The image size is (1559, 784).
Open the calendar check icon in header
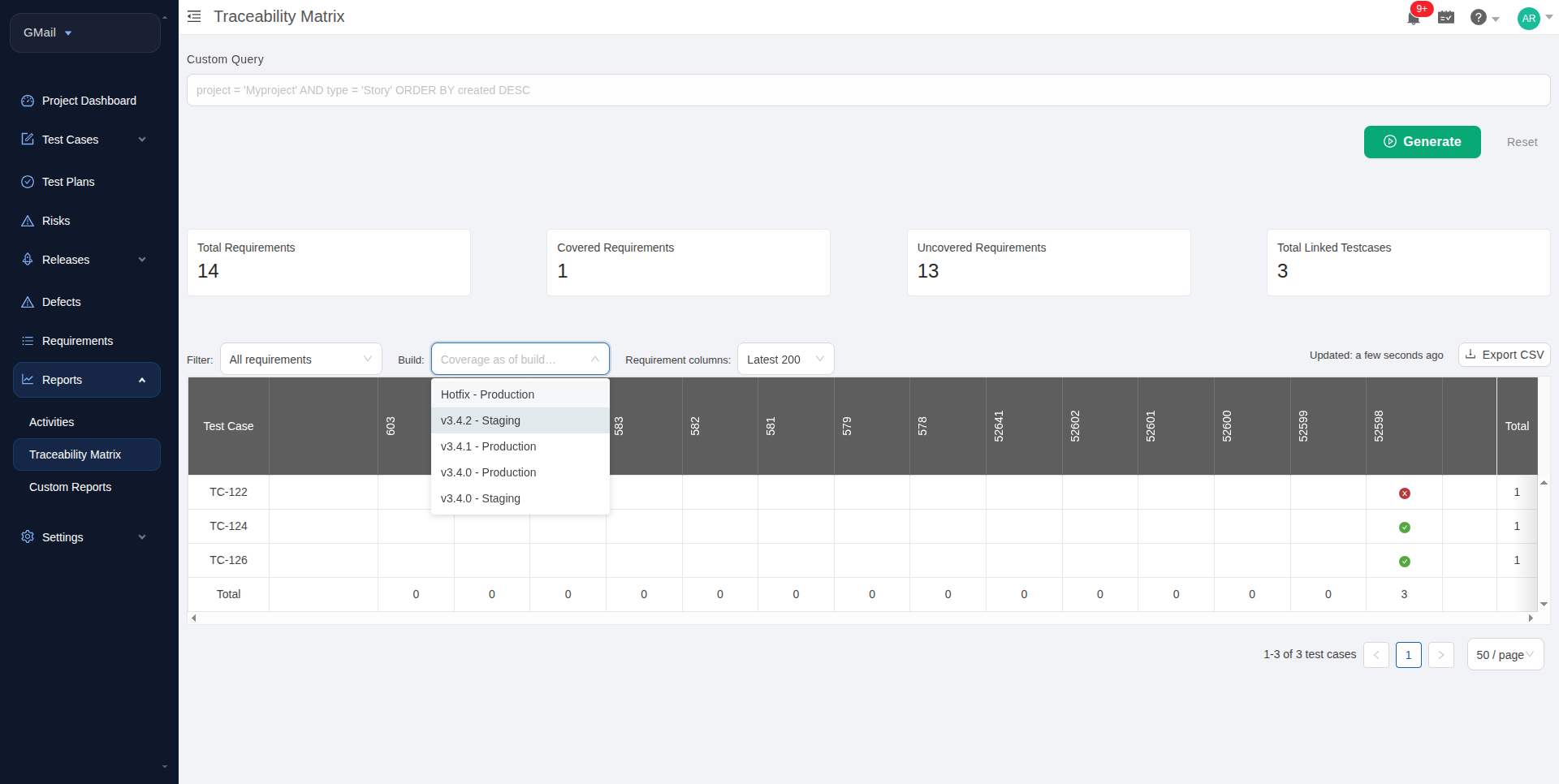(1446, 17)
